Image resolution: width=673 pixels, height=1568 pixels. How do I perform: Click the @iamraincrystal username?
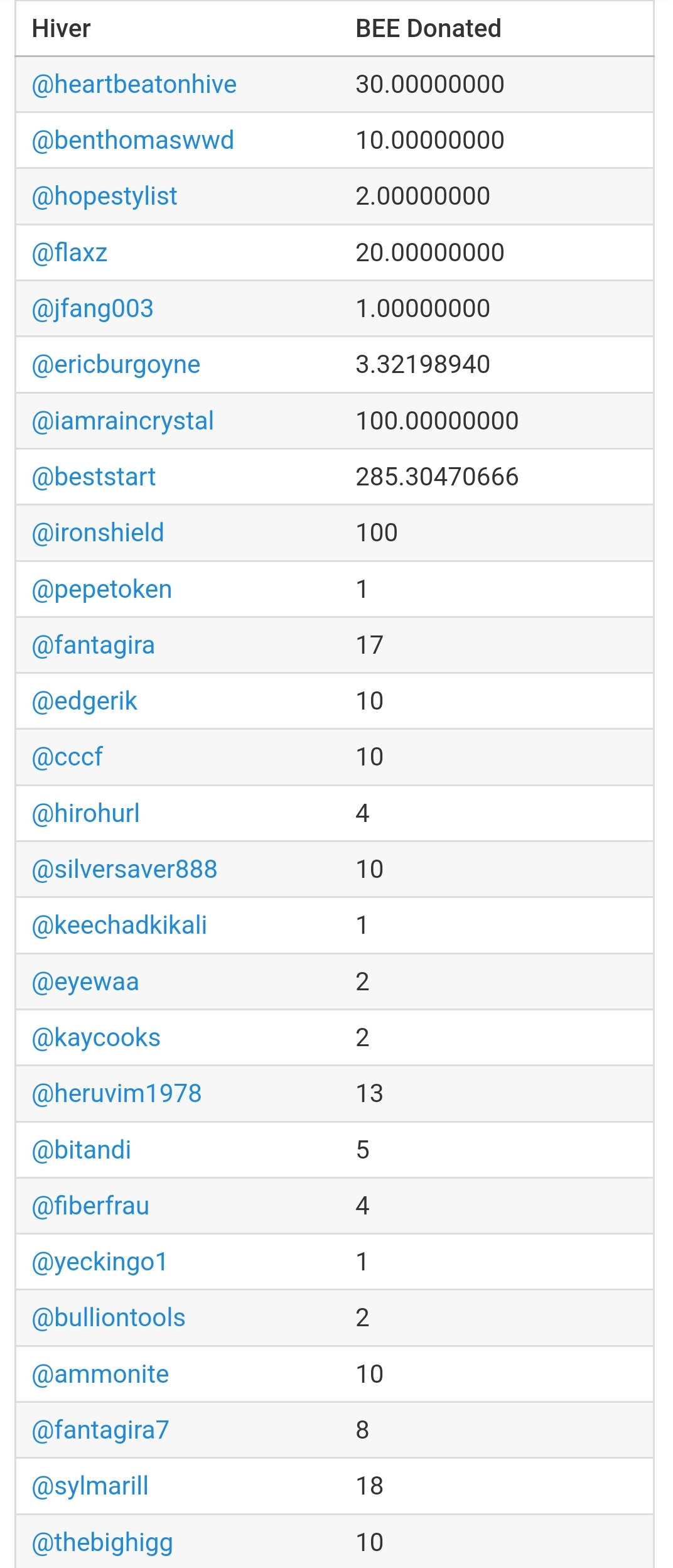click(122, 421)
